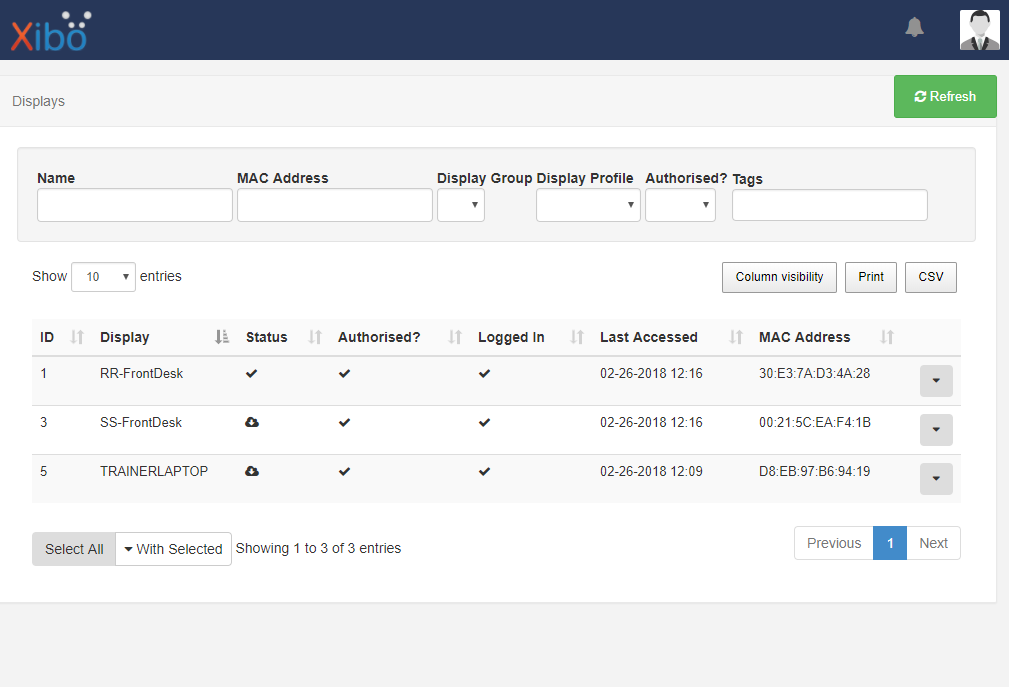Click logged in checkmark for RR-FrontDesk
Image resolution: width=1009 pixels, height=687 pixels.
pyautogui.click(x=485, y=374)
